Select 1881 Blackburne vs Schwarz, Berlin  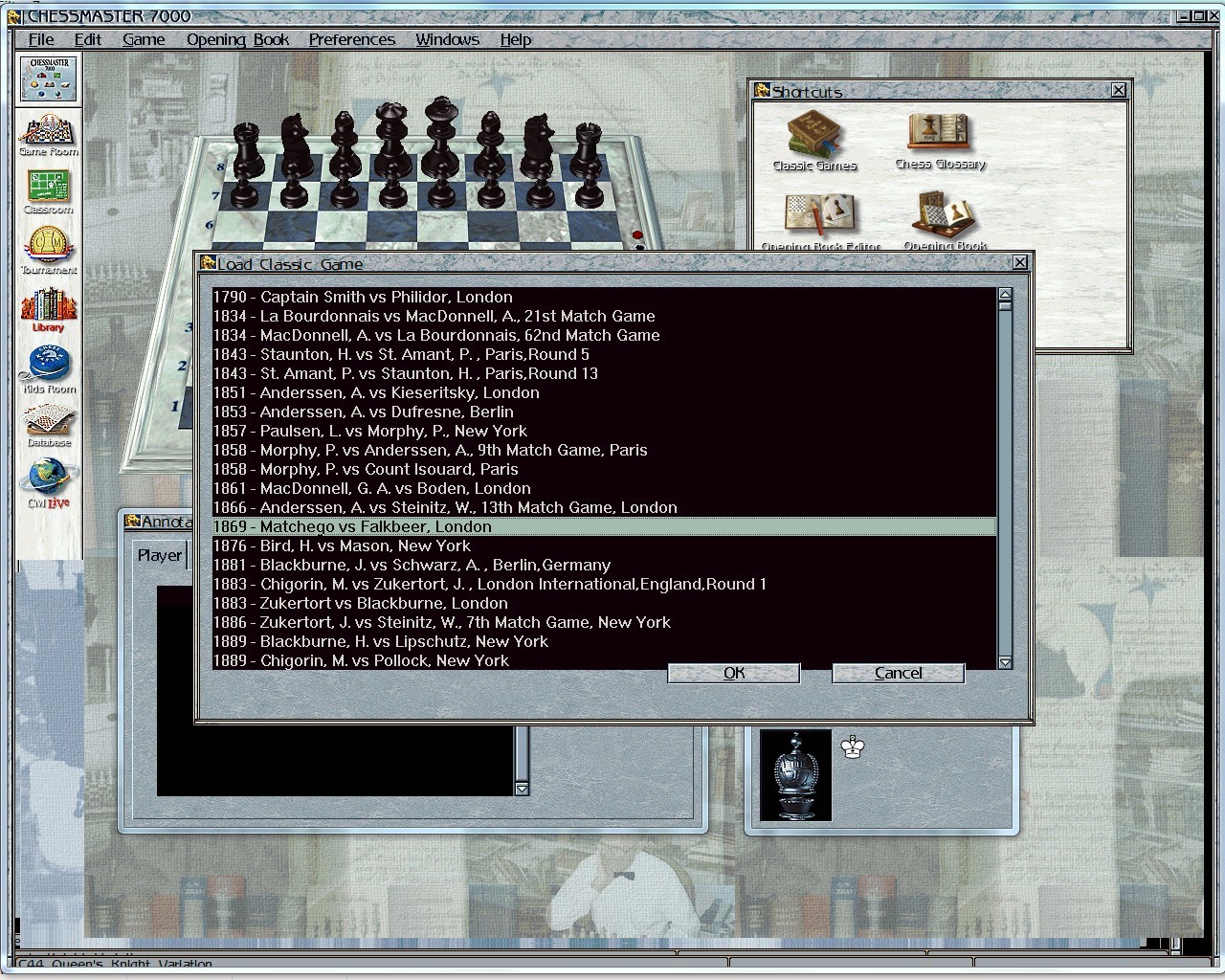[x=604, y=565]
